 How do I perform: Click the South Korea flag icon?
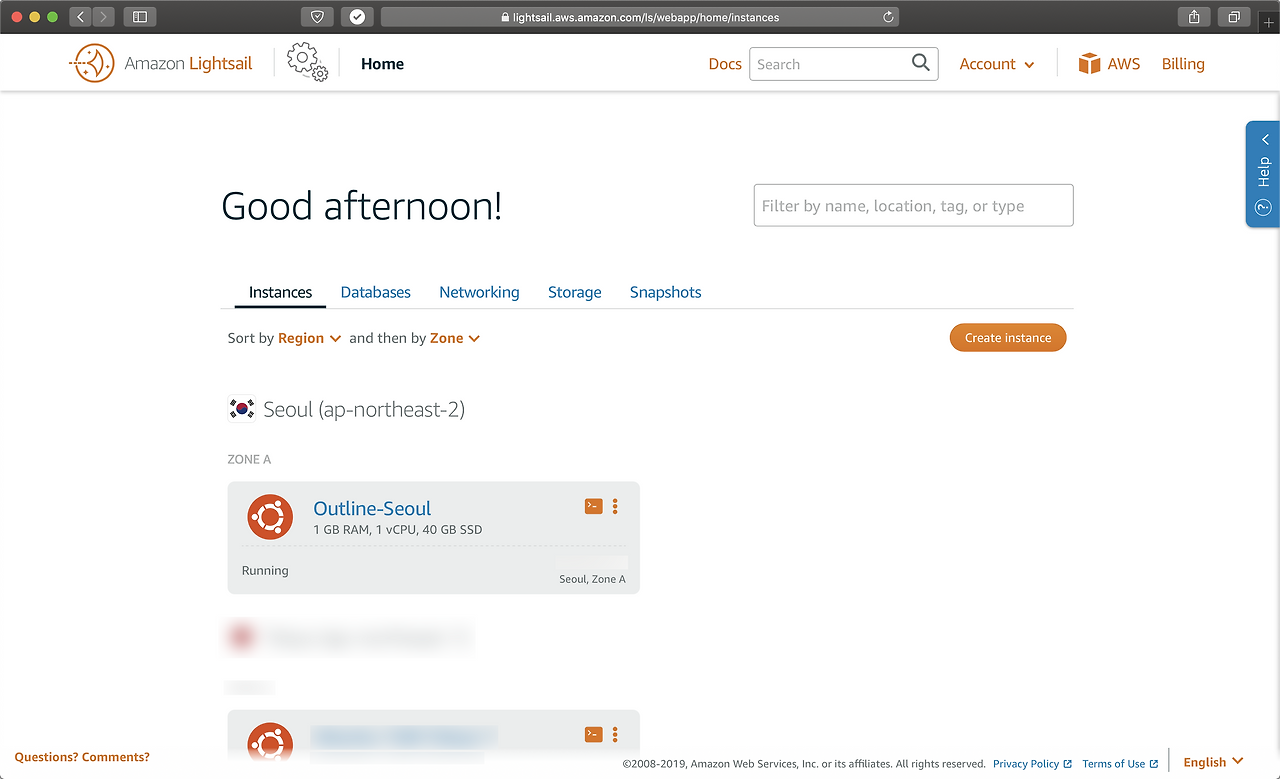tap(241, 409)
